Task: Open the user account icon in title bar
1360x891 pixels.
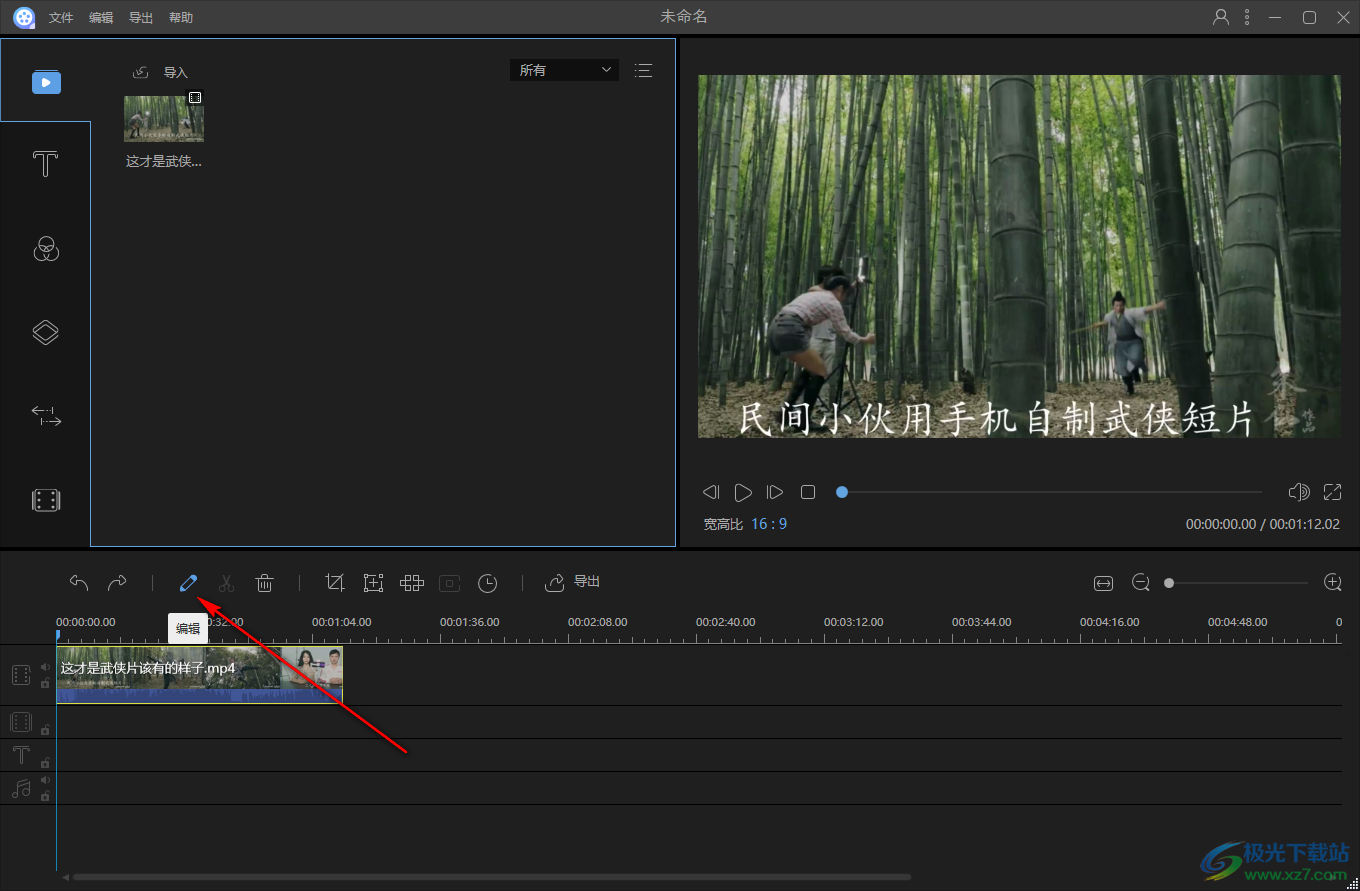Action: click(1221, 17)
